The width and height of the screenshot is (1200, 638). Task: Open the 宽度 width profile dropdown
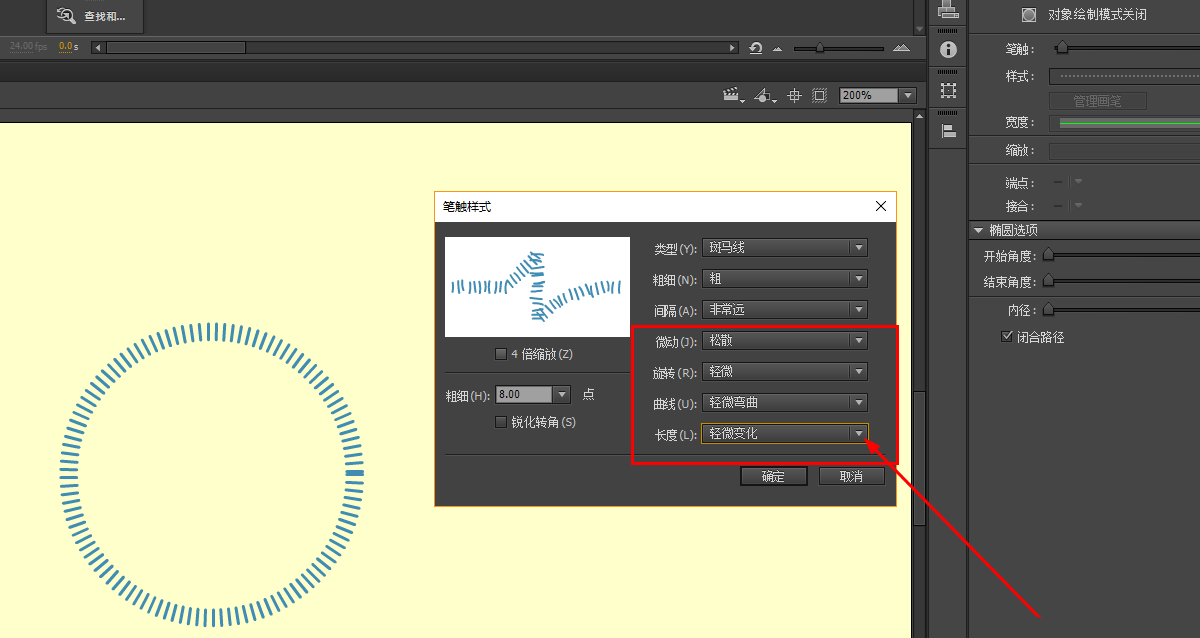1124,122
